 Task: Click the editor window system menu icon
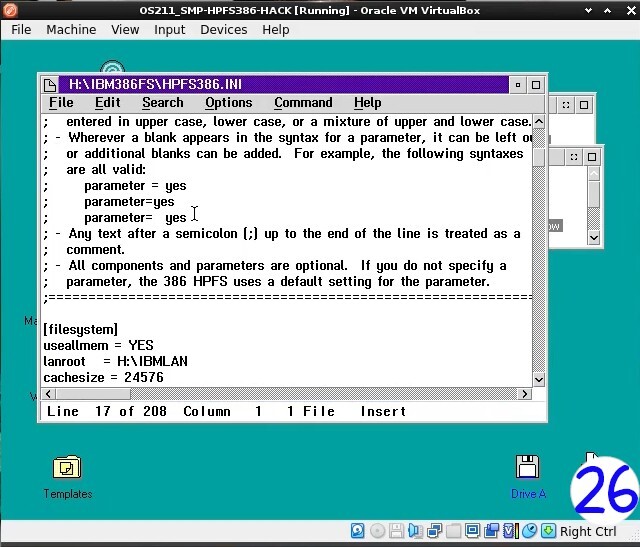click(x=50, y=84)
